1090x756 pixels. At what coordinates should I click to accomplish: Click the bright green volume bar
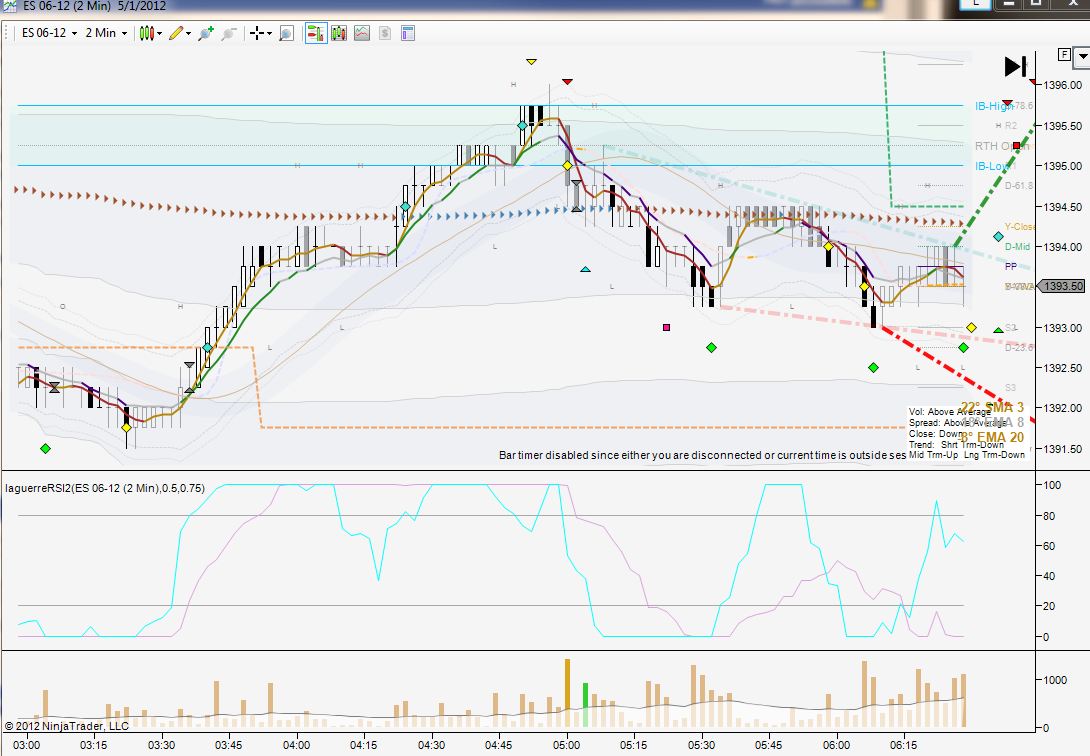tap(585, 705)
